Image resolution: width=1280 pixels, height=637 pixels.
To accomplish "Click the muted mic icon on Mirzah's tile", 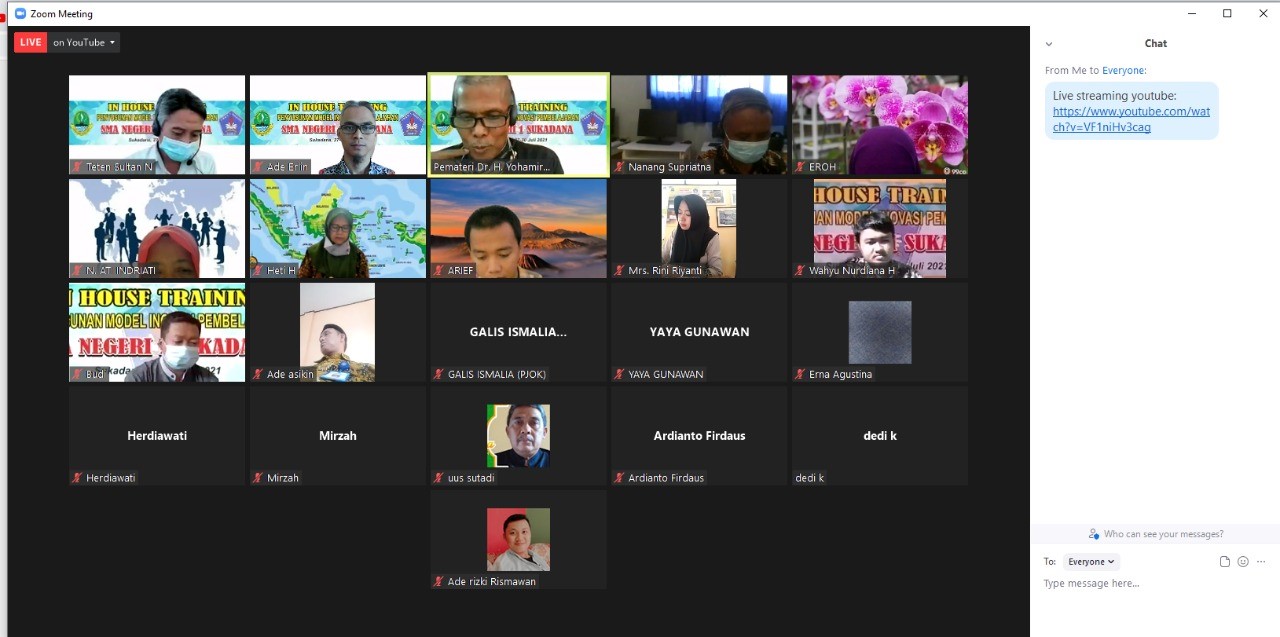I will click(x=258, y=478).
